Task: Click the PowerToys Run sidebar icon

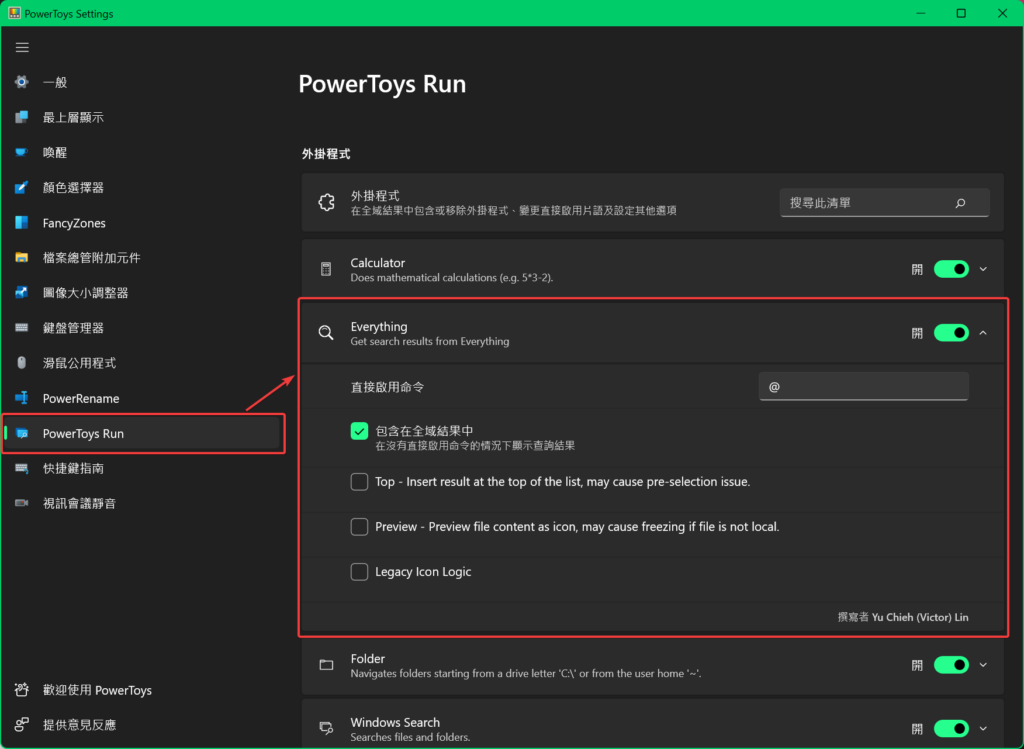Action: click(22, 434)
